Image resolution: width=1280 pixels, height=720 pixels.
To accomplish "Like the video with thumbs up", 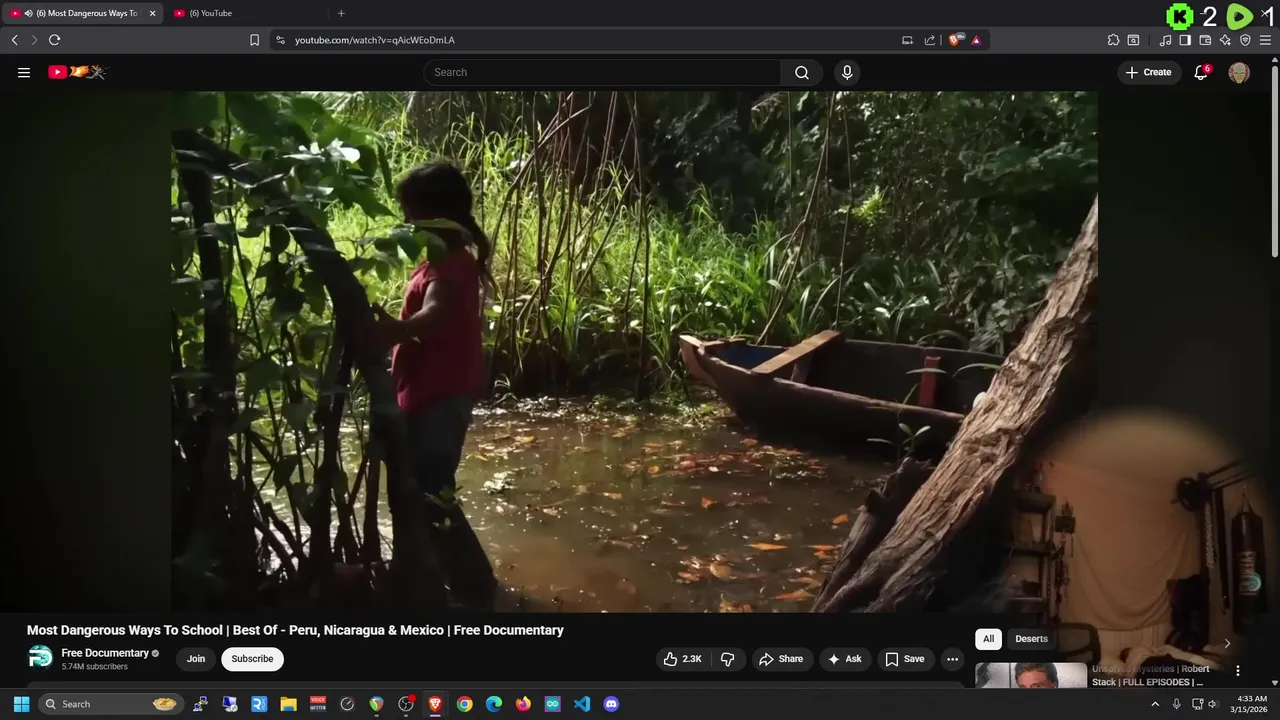I will pyautogui.click(x=682, y=659).
